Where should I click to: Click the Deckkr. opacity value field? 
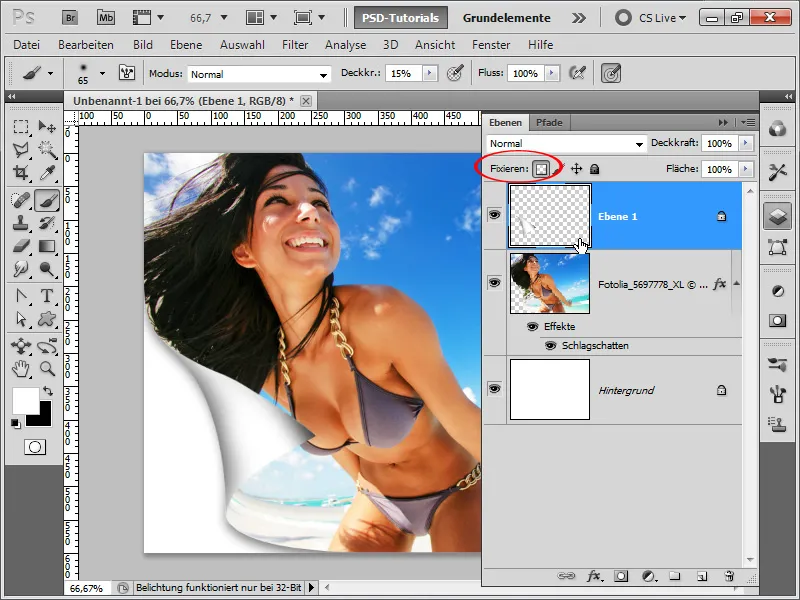click(x=403, y=73)
